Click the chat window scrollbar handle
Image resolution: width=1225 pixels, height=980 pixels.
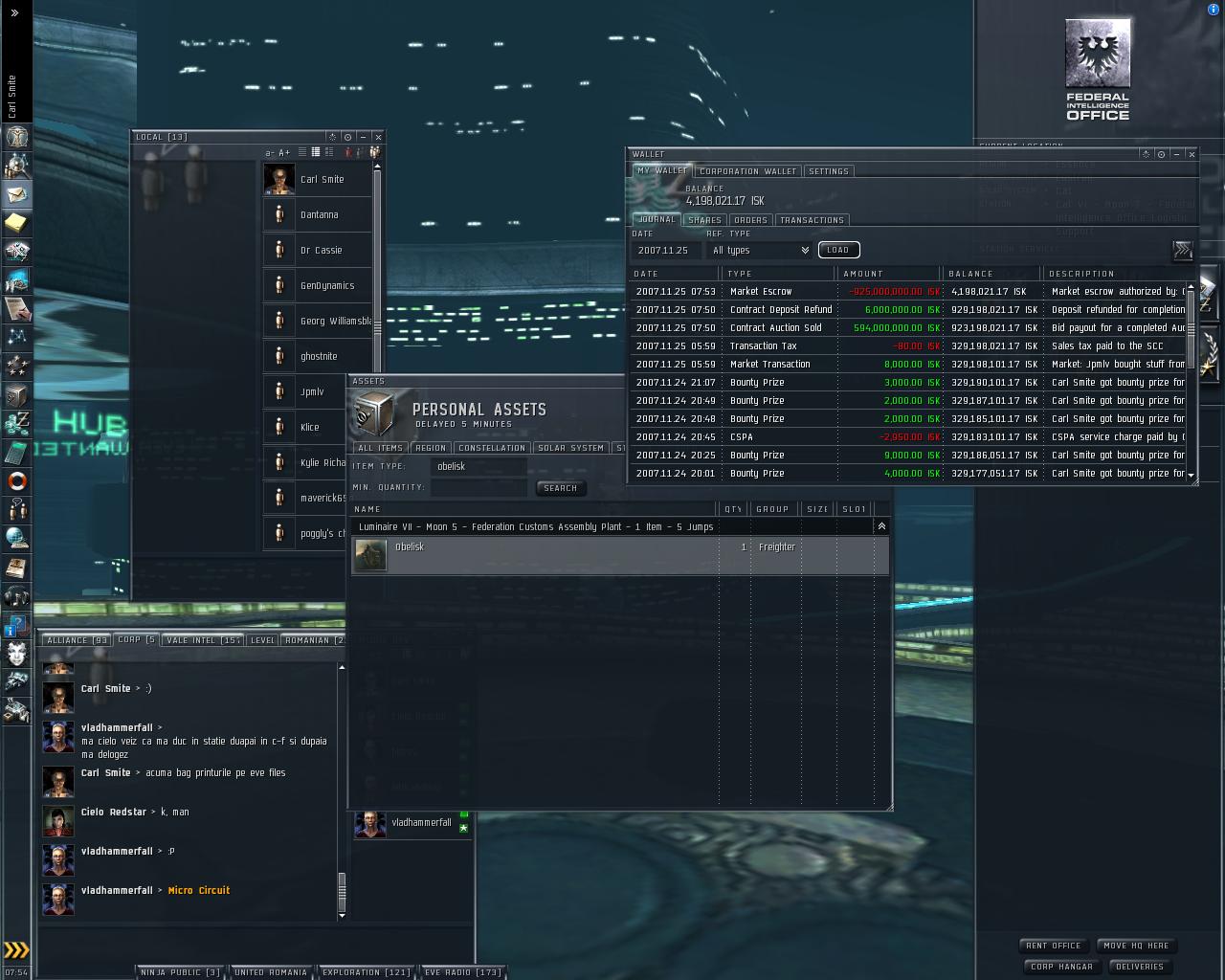pos(342,892)
